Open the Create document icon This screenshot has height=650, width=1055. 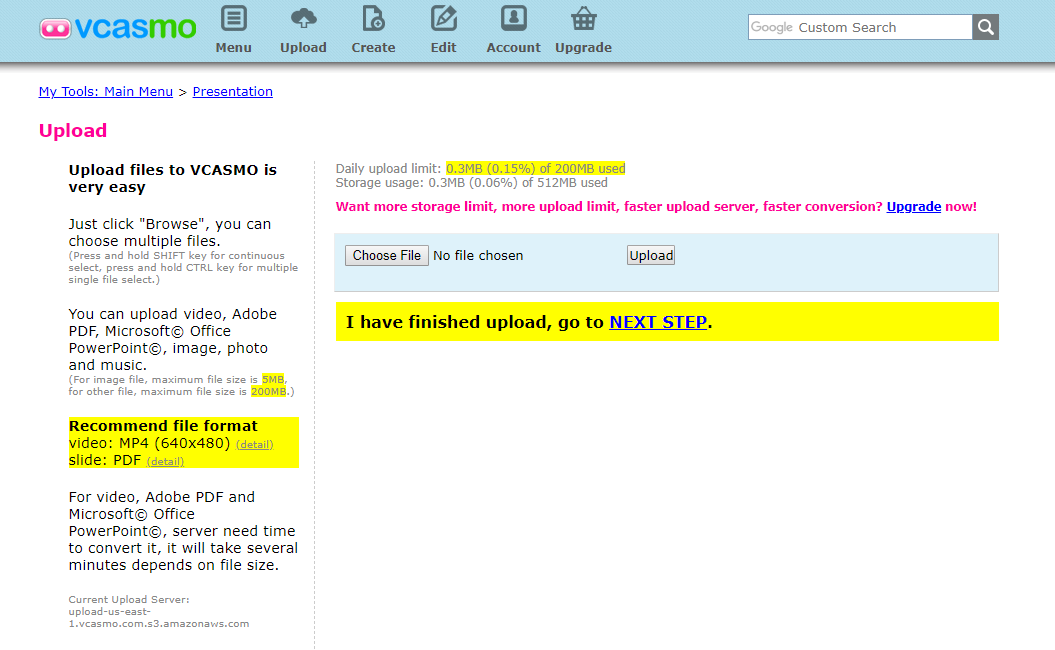373,19
